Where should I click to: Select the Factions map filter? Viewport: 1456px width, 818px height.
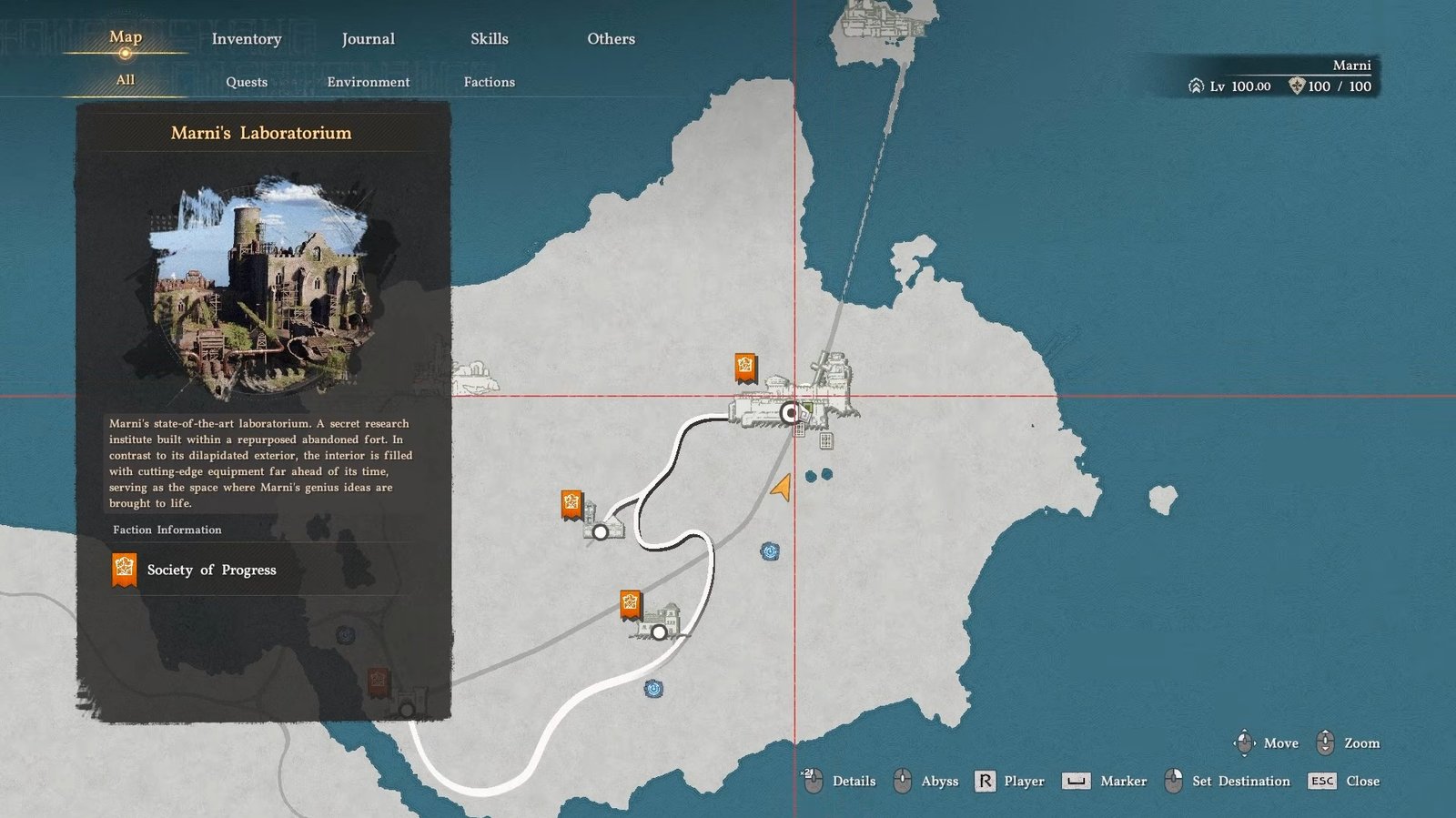point(489,82)
